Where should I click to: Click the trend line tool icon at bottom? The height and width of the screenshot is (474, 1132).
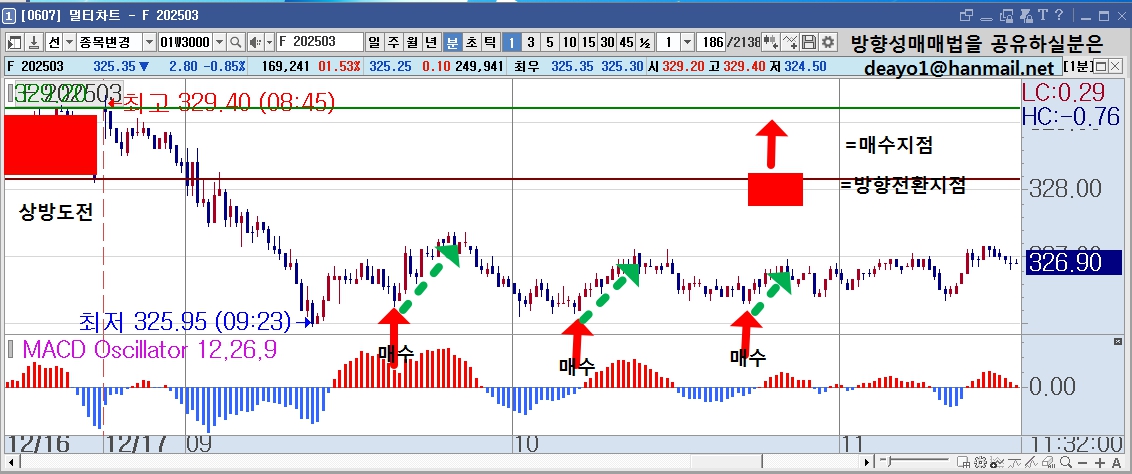(1014, 462)
